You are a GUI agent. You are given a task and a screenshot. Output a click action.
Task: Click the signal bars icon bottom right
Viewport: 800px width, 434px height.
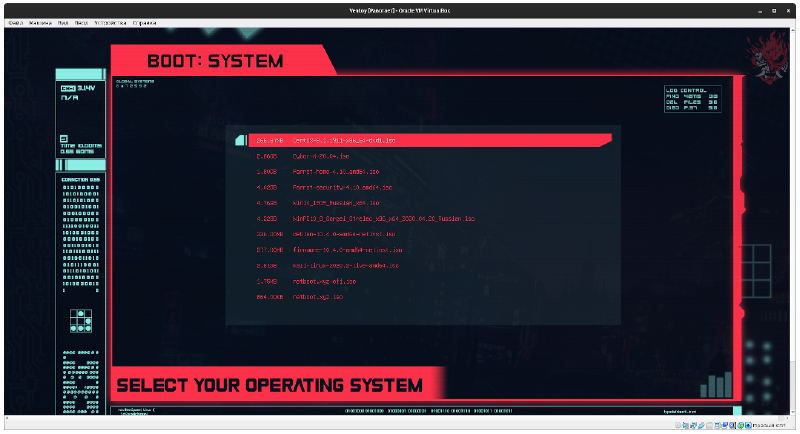[715, 385]
